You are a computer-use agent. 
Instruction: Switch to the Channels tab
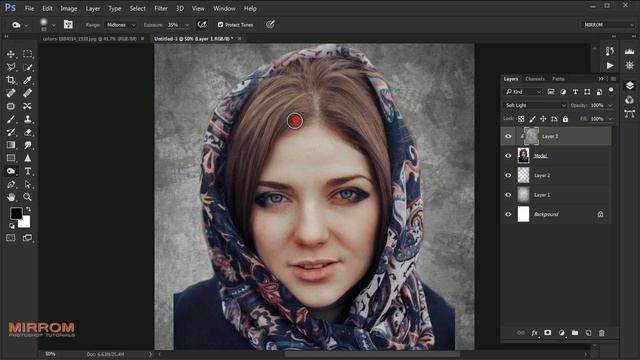[x=535, y=79]
